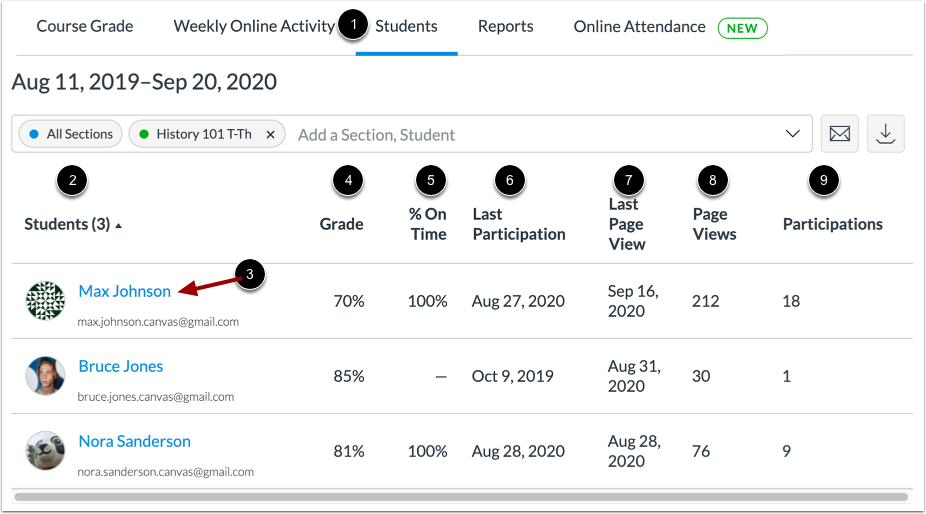The image size is (926, 514).
Task: Click the All Sections filter tag
Action: 70,134
